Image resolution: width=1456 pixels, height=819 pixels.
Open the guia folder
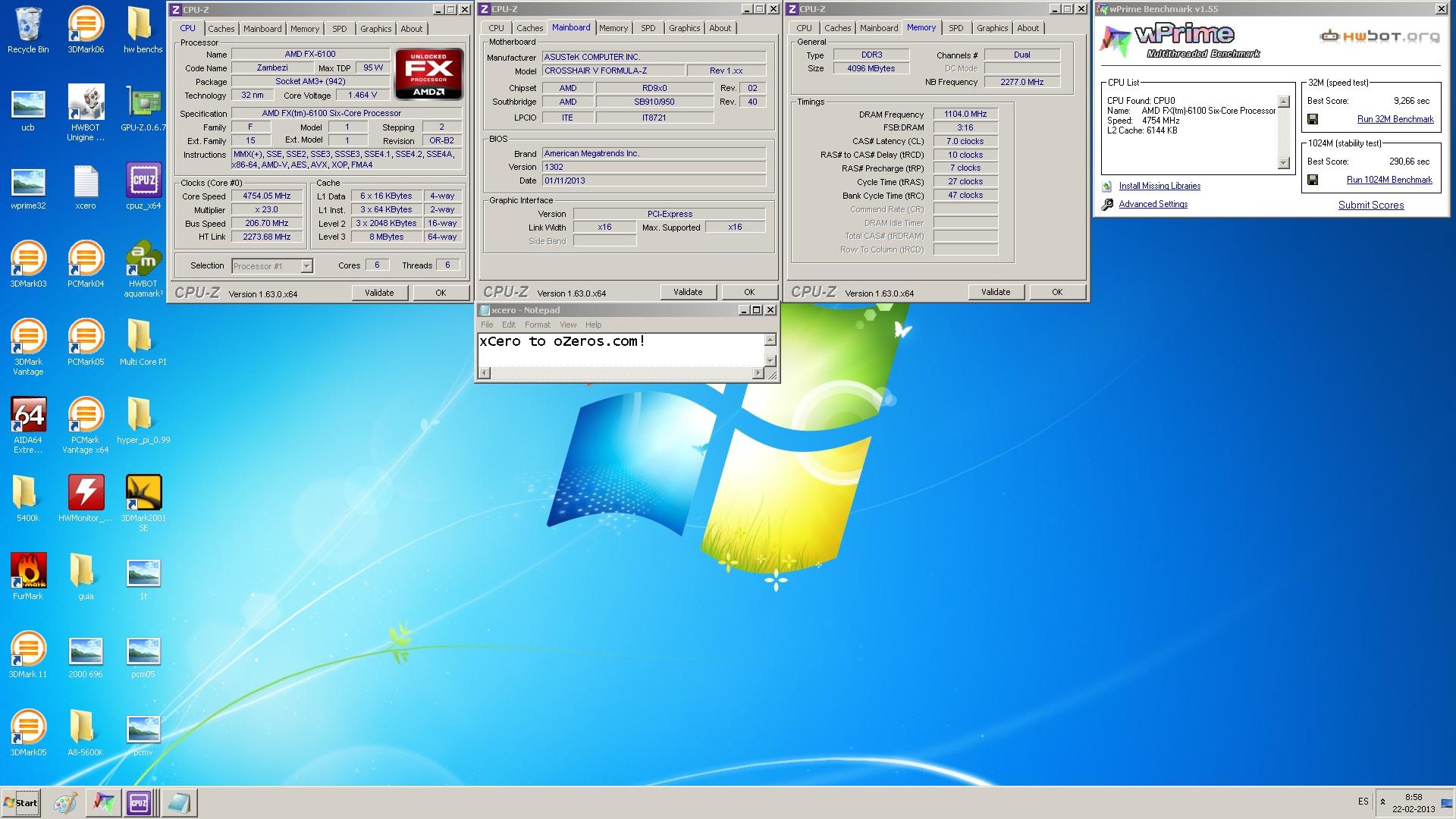86,577
